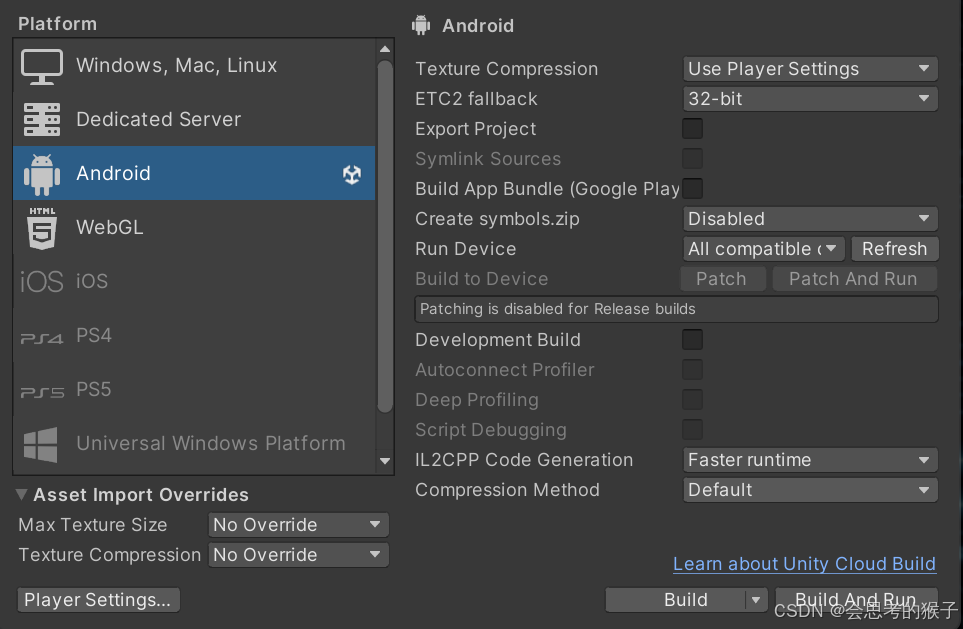Click the Patch button
The height and width of the screenshot is (629, 963).
tap(722, 279)
